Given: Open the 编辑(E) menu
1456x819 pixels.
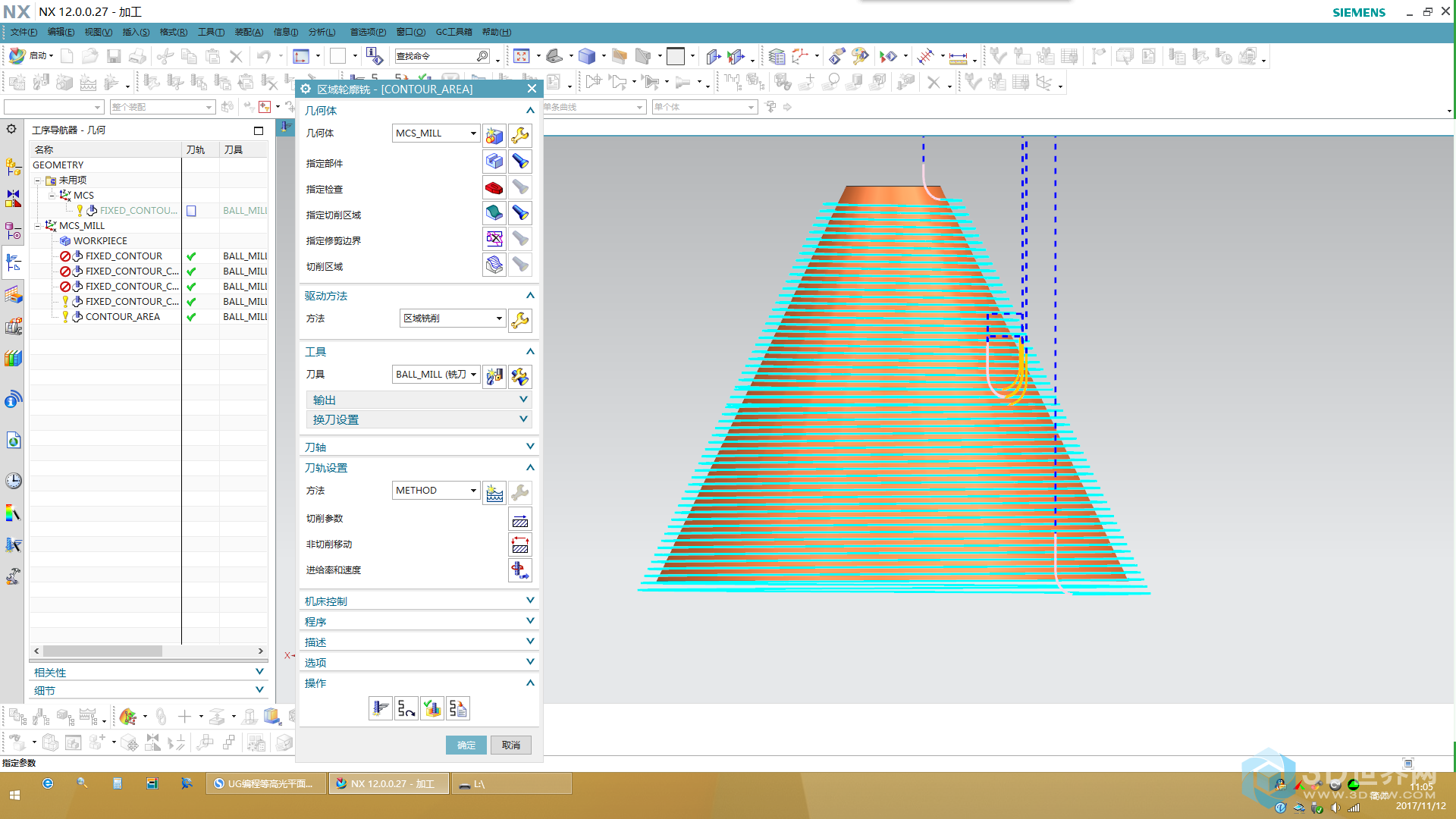Looking at the screenshot, I should click(61, 32).
